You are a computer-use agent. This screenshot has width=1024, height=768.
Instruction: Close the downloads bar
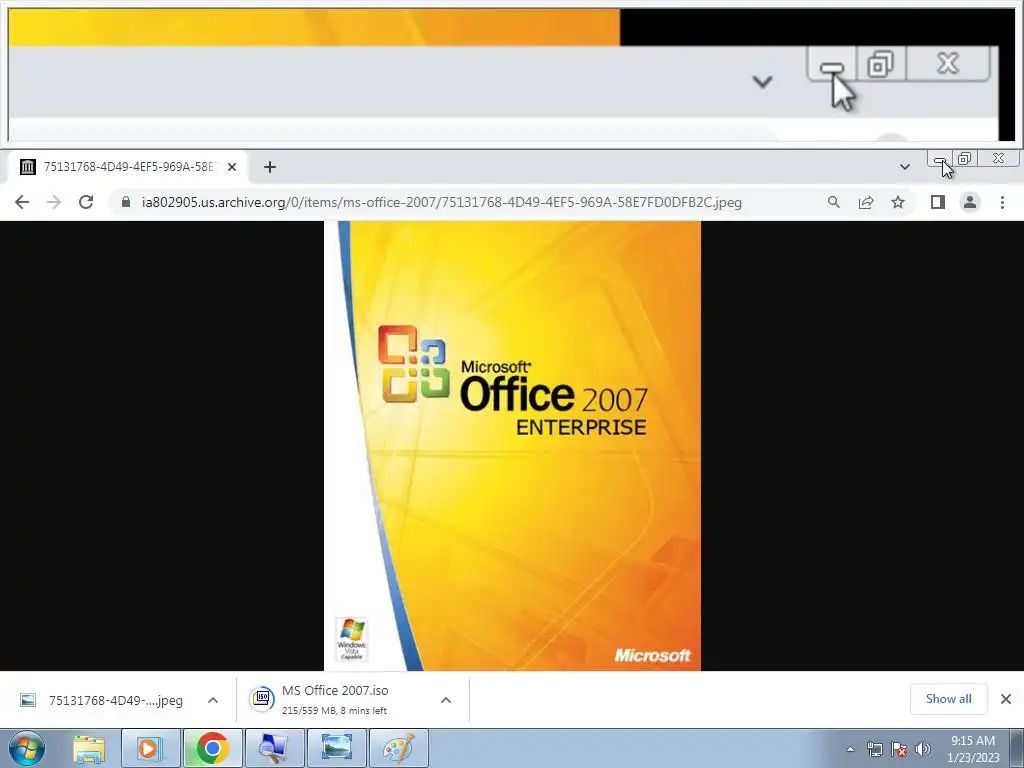coord(1006,699)
